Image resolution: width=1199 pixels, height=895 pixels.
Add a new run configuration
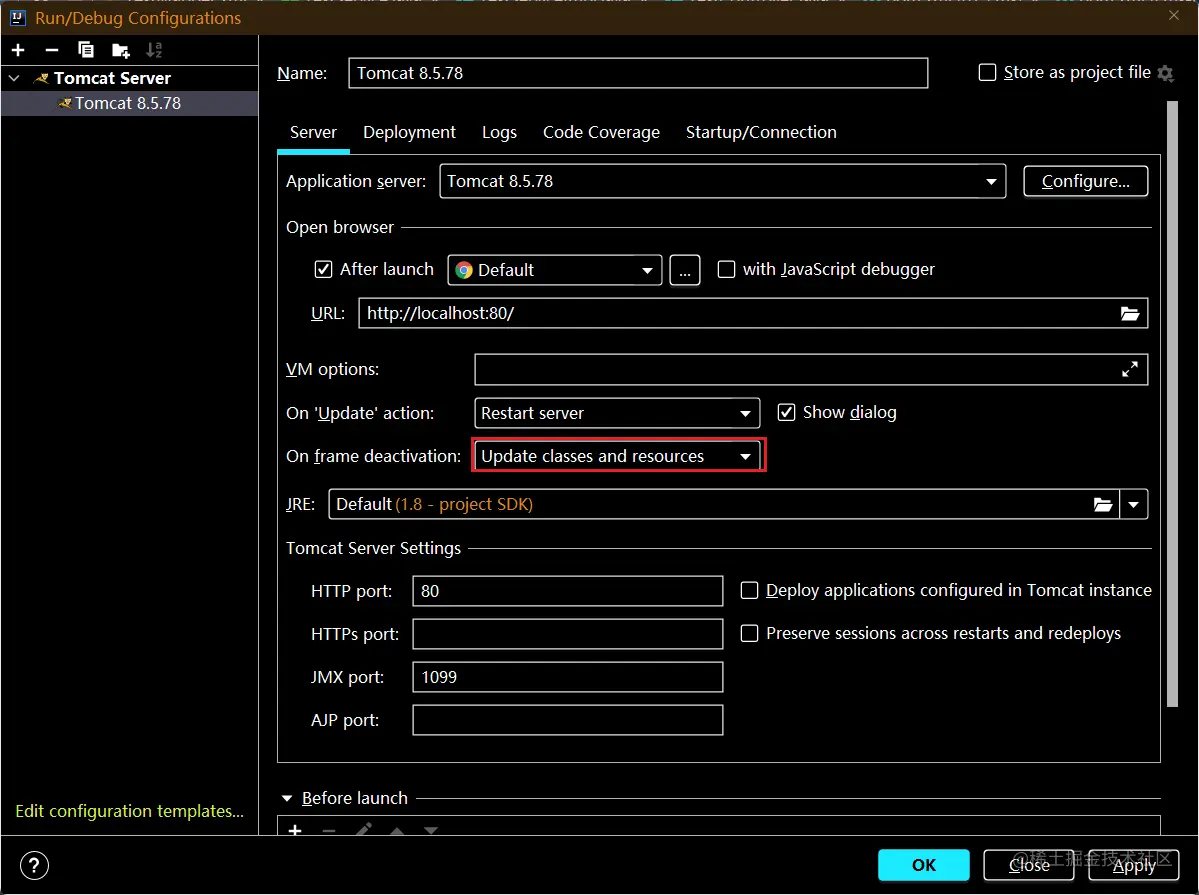(18, 50)
